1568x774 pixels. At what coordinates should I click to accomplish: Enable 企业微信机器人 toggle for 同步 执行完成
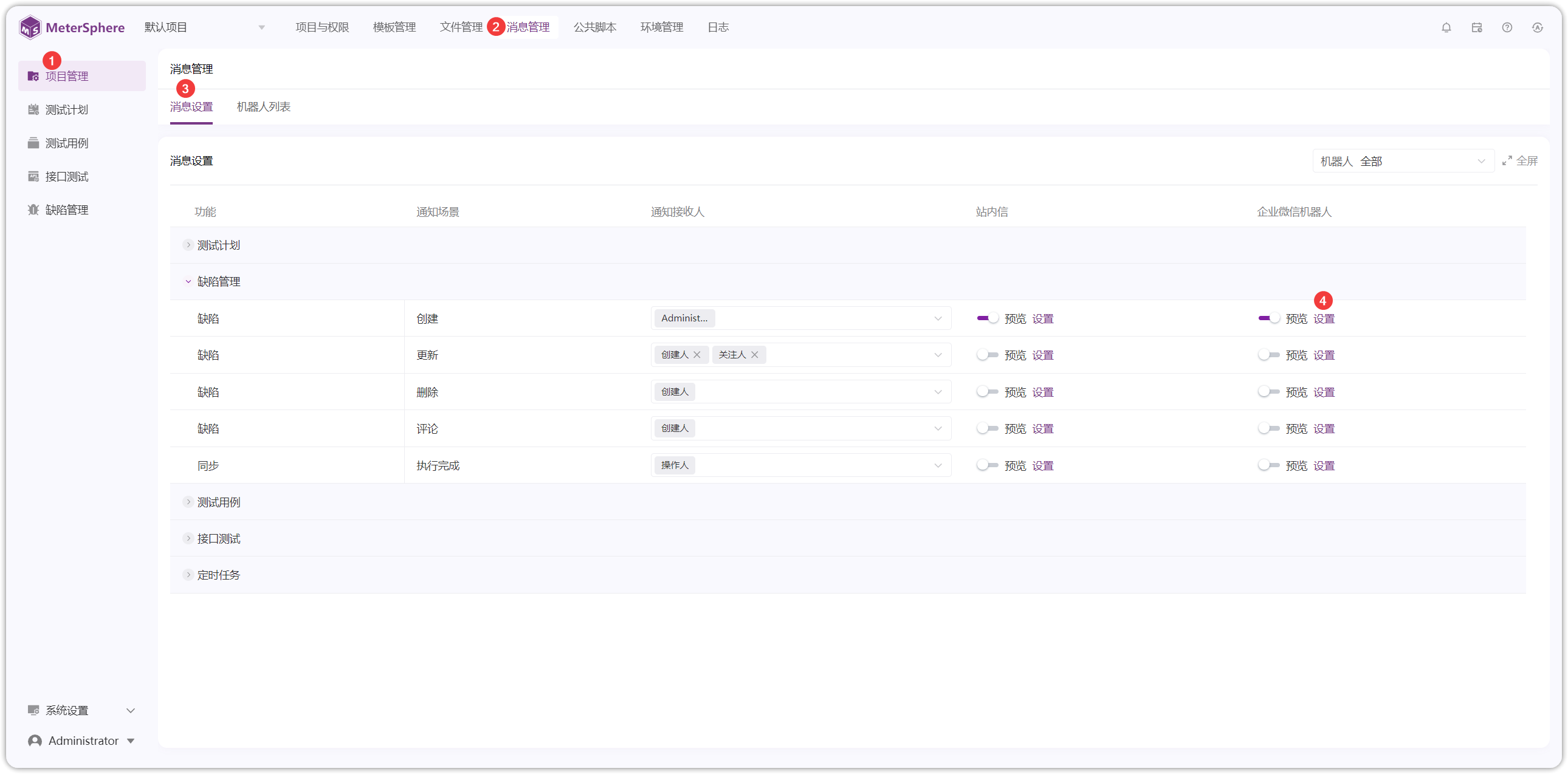[x=1268, y=465]
